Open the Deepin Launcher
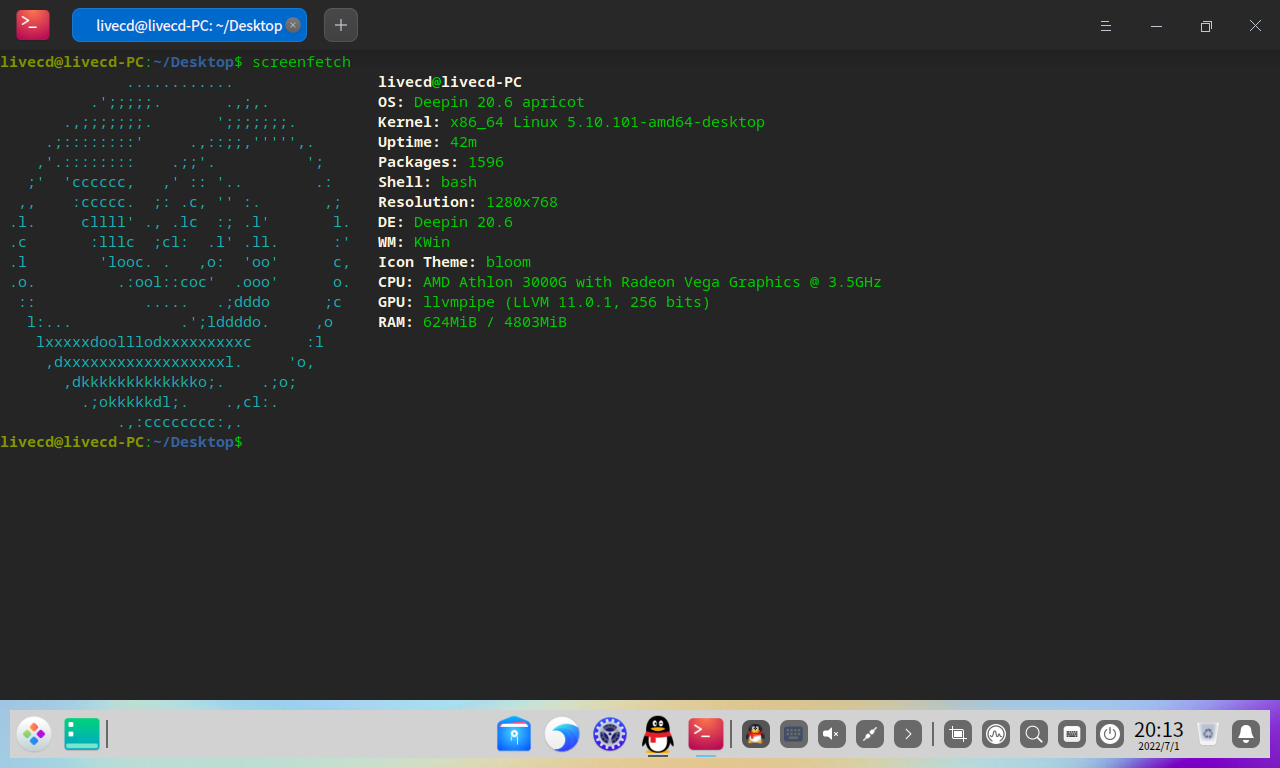This screenshot has width=1280, height=768. [33, 733]
